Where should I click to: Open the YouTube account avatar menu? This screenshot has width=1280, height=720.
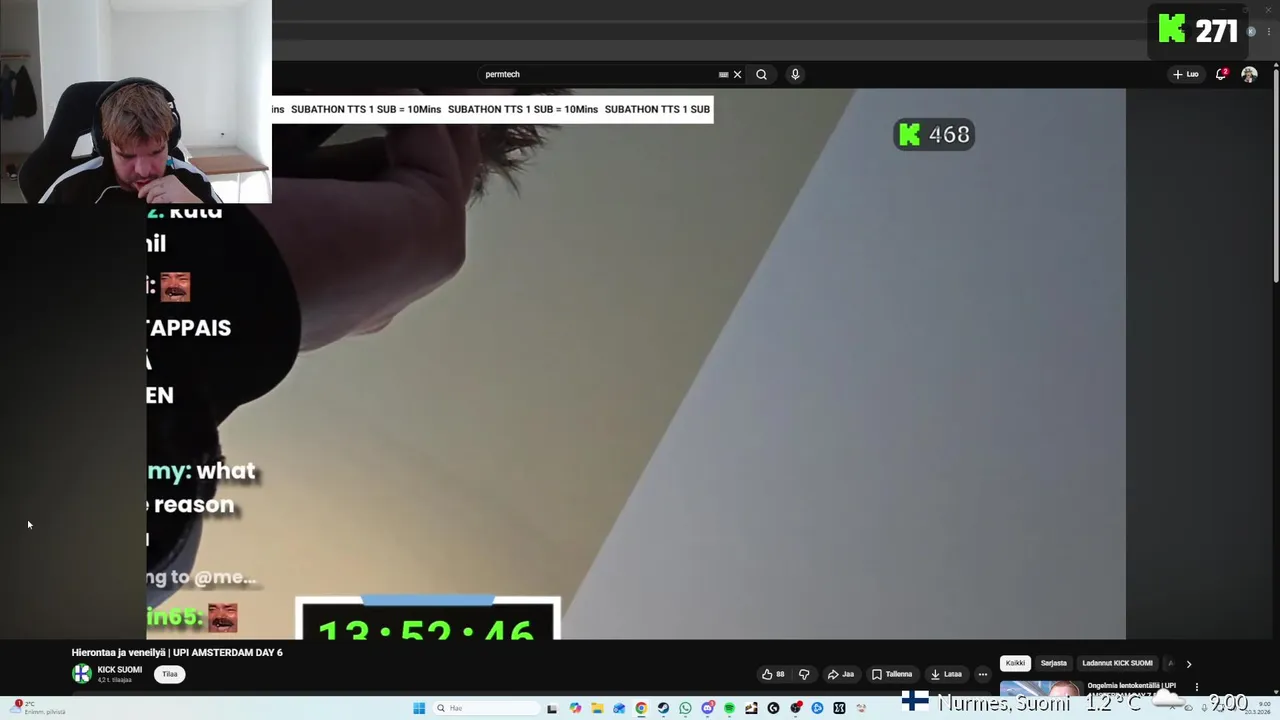pyautogui.click(x=1249, y=74)
